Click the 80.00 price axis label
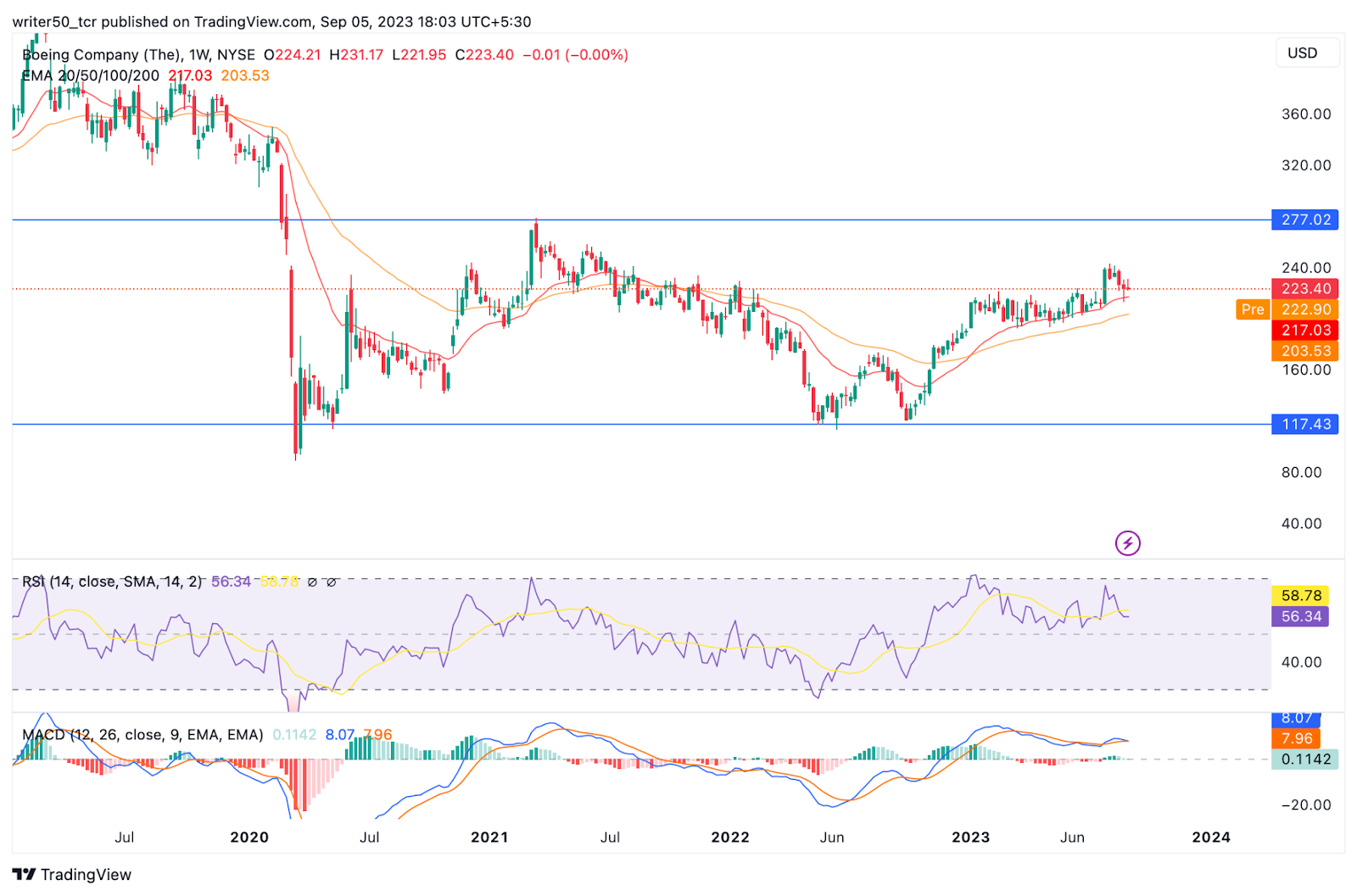1357x896 pixels. coord(1302,472)
